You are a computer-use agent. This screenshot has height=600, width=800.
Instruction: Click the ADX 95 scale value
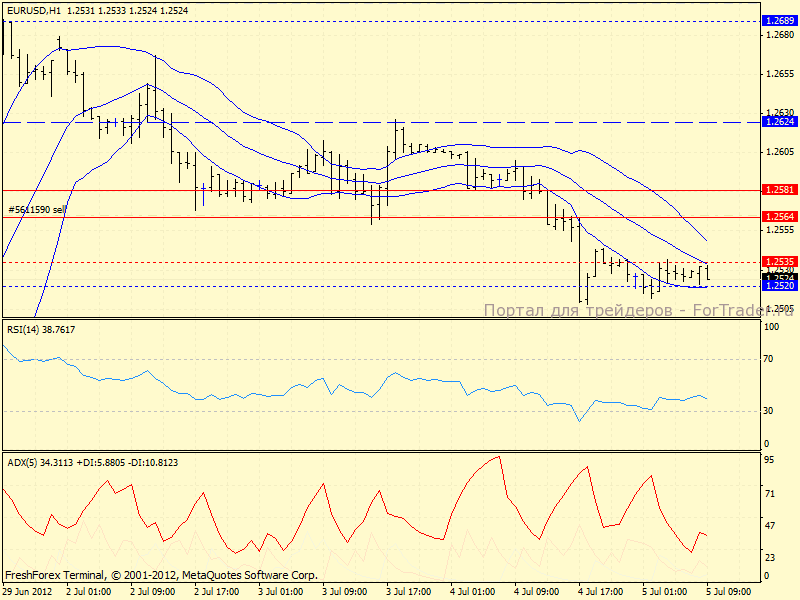pos(768,460)
